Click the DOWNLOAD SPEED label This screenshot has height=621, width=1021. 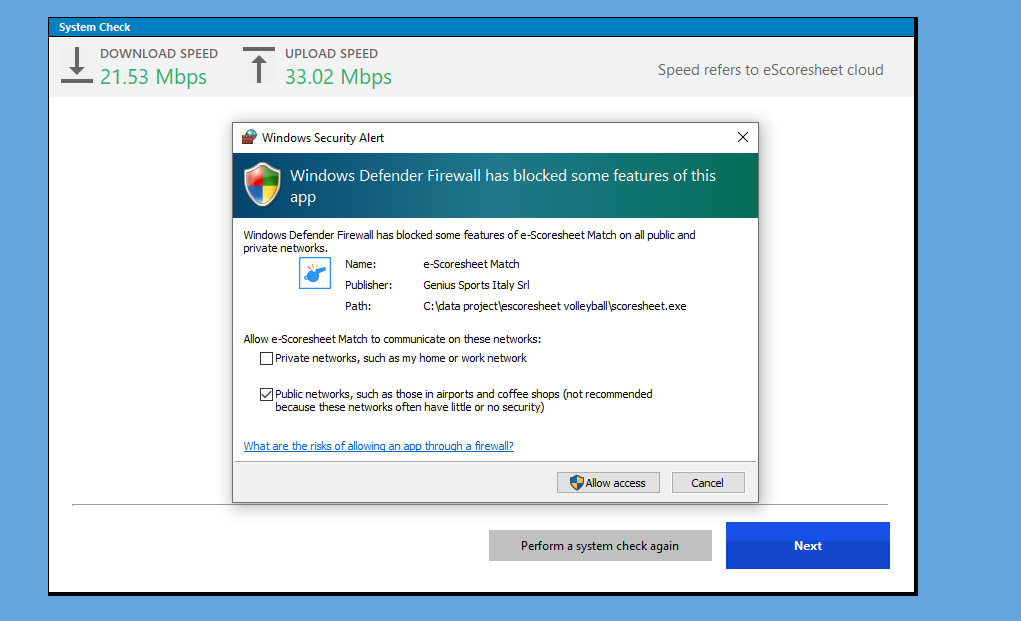[x=159, y=53]
